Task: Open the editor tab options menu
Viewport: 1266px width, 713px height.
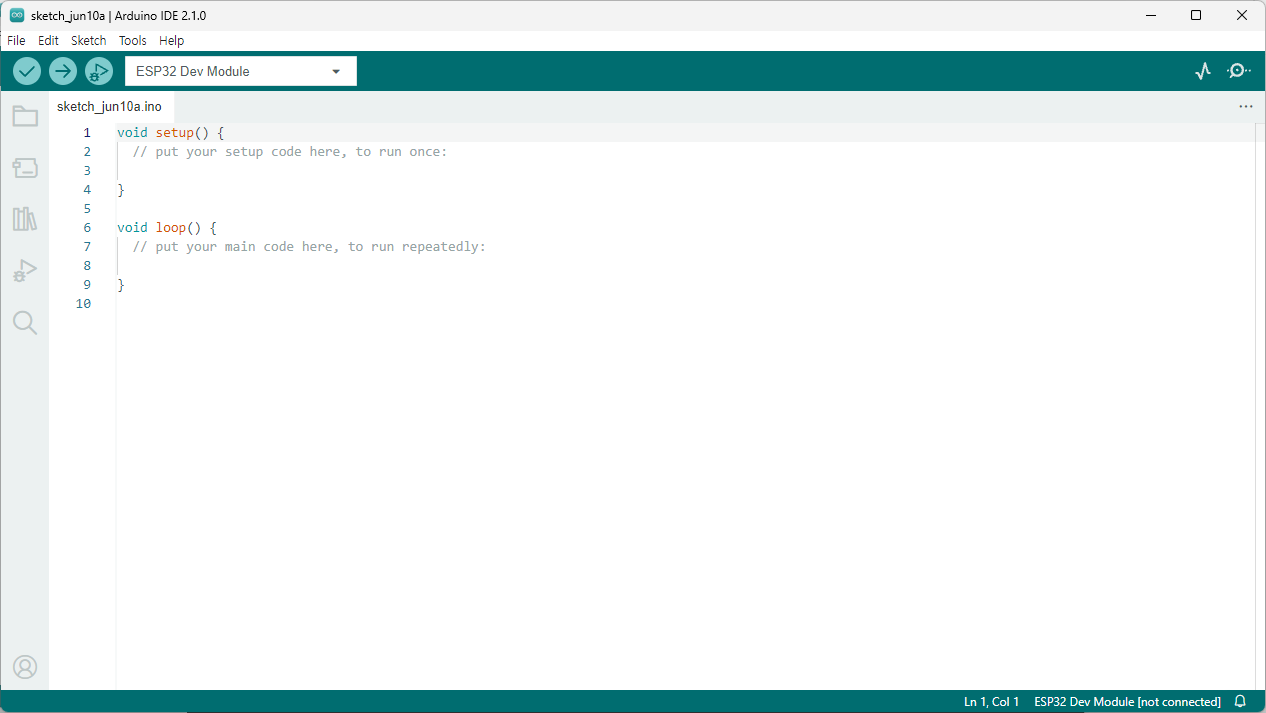Action: [x=1245, y=106]
